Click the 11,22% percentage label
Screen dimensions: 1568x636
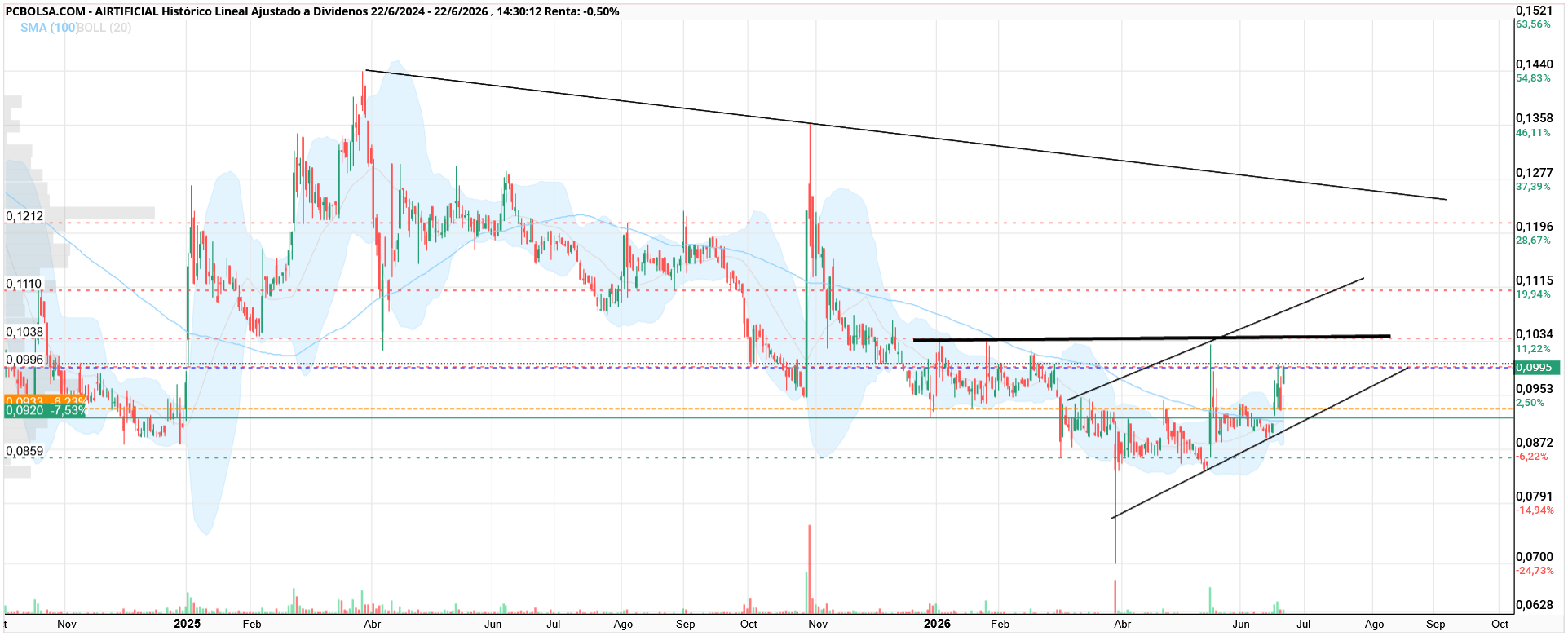1533,348
